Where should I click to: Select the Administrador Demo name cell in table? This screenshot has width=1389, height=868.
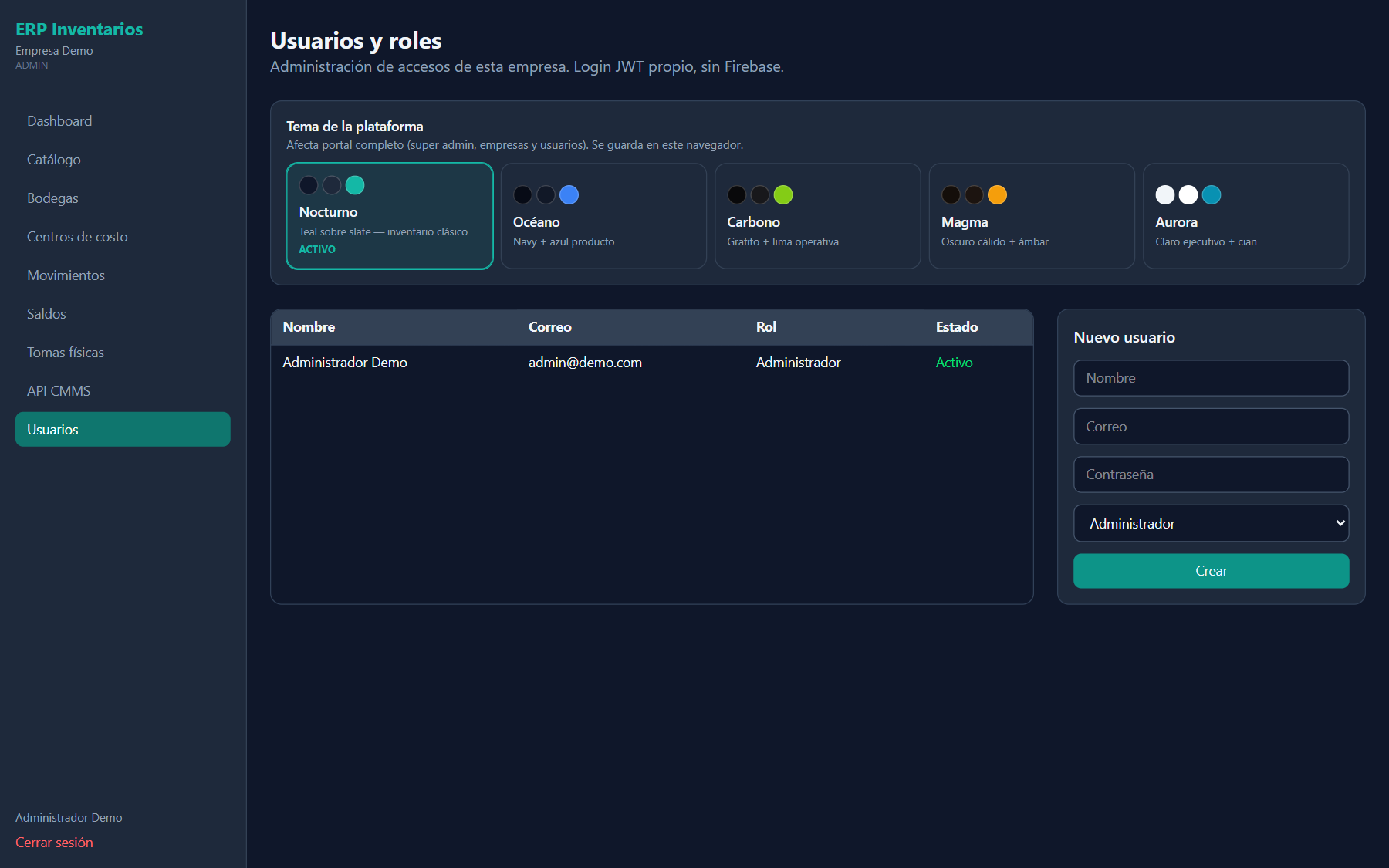345,363
